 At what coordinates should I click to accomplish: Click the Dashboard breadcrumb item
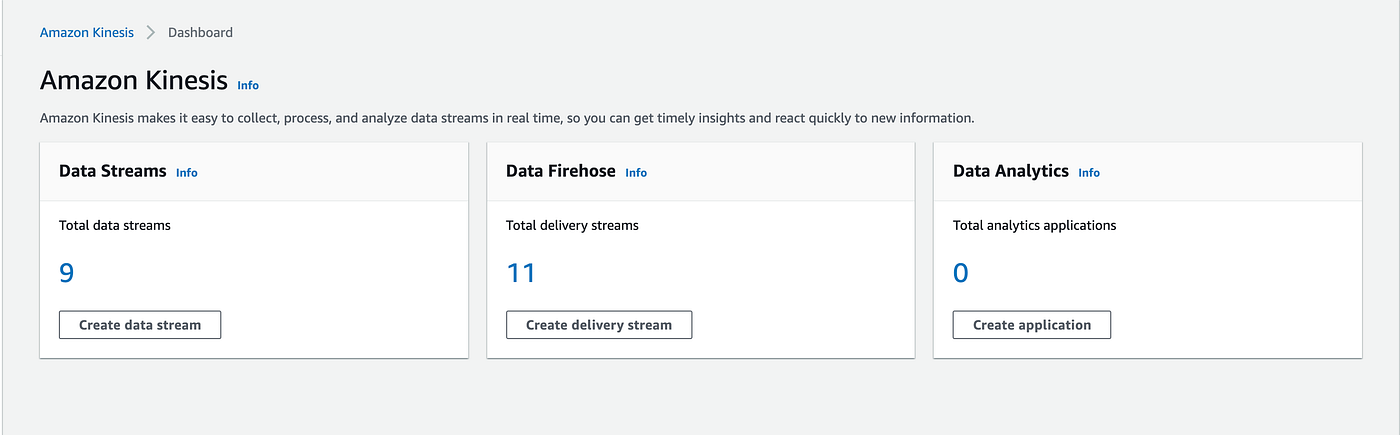tap(200, 33)
